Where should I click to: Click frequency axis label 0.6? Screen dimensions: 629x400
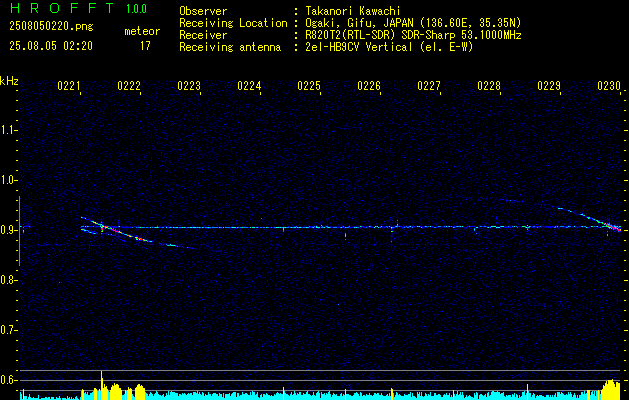click(8, 380)
